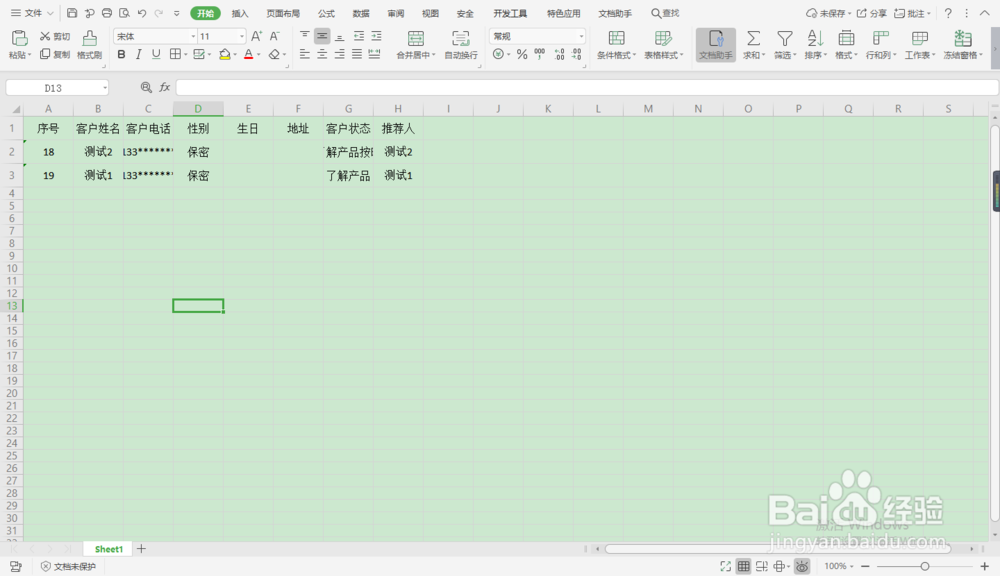Expand the borders dropdown arrow

click(x=186, y=55)
